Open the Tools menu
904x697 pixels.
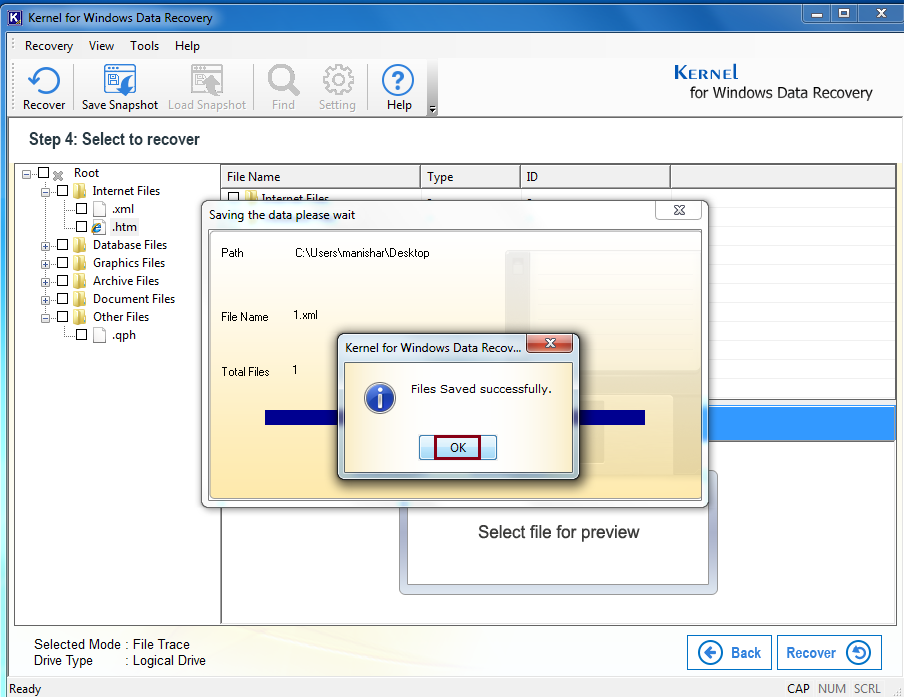pos(144,46)
